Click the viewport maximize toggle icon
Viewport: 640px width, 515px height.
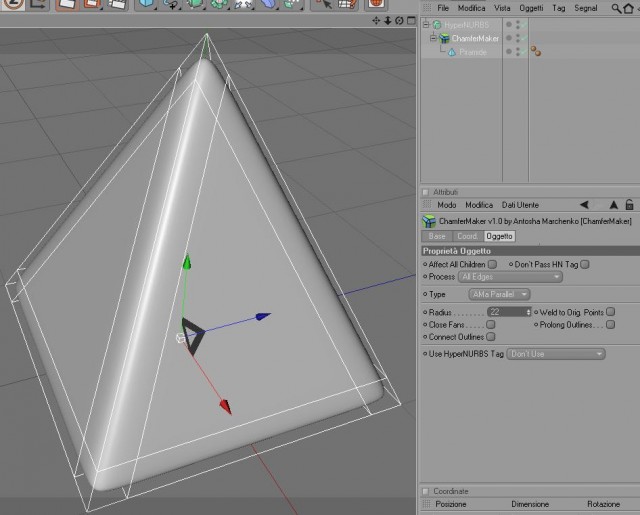[411, 20]
